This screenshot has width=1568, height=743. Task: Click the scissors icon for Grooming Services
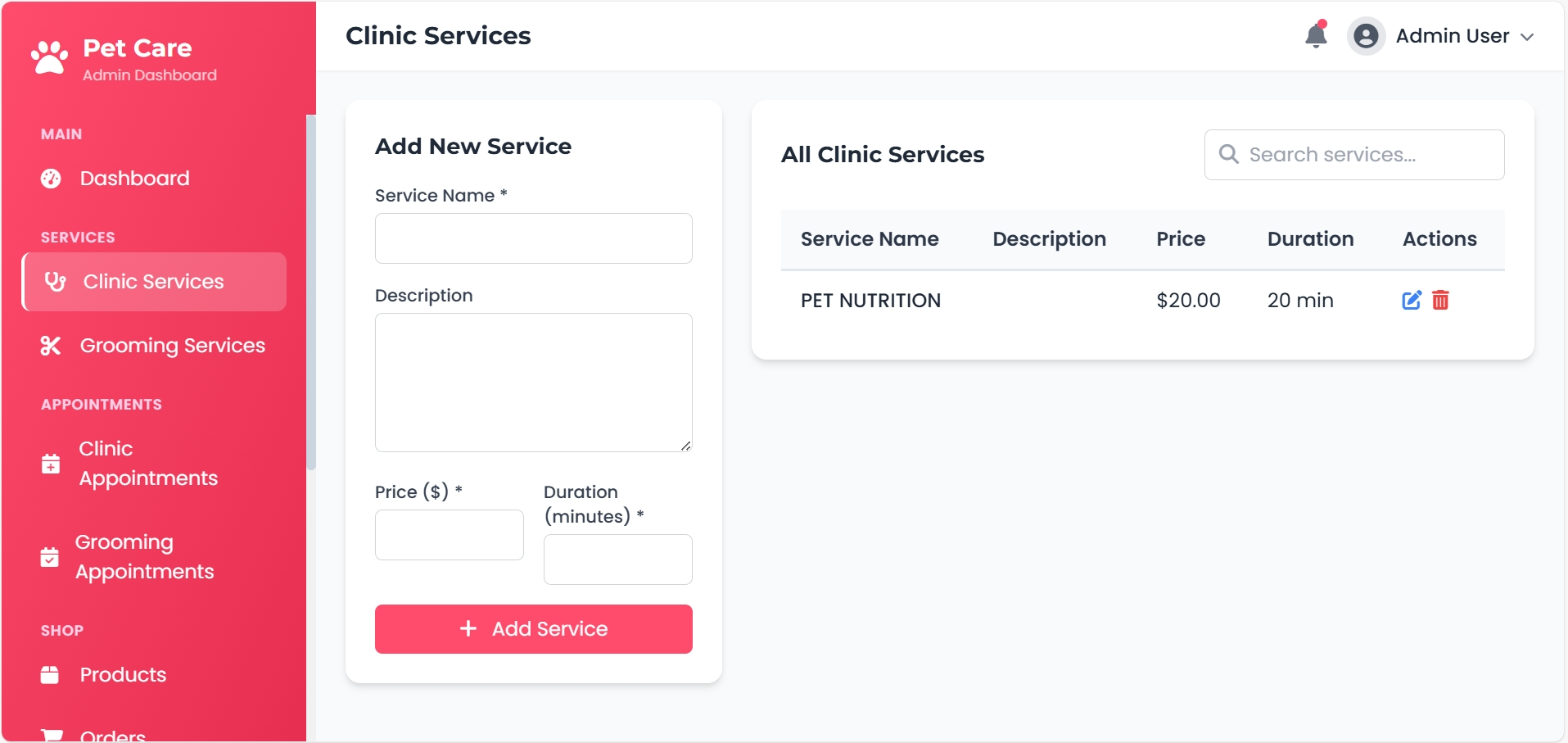click(x=51, y=346)
